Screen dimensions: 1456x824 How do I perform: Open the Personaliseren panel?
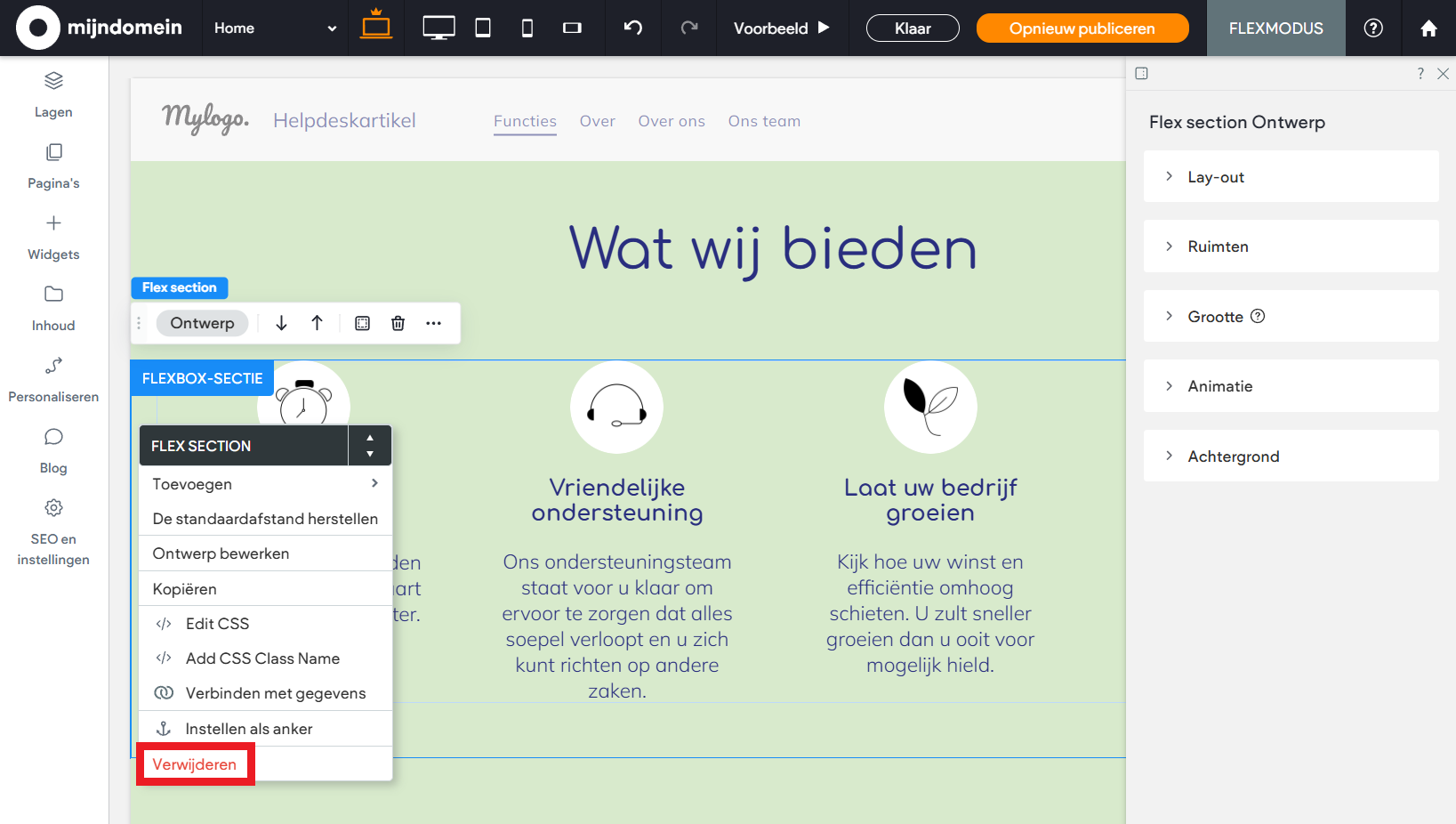coord(53,380)
